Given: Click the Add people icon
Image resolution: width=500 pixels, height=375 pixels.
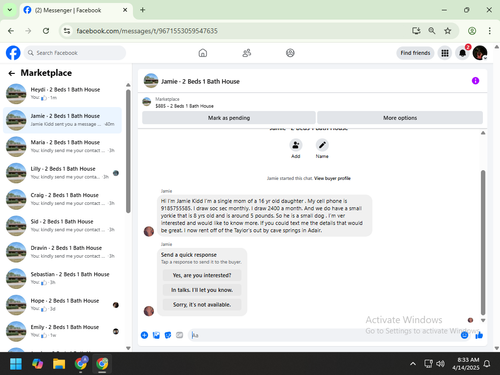Looking at the screenshot, I should click(296, 145).
